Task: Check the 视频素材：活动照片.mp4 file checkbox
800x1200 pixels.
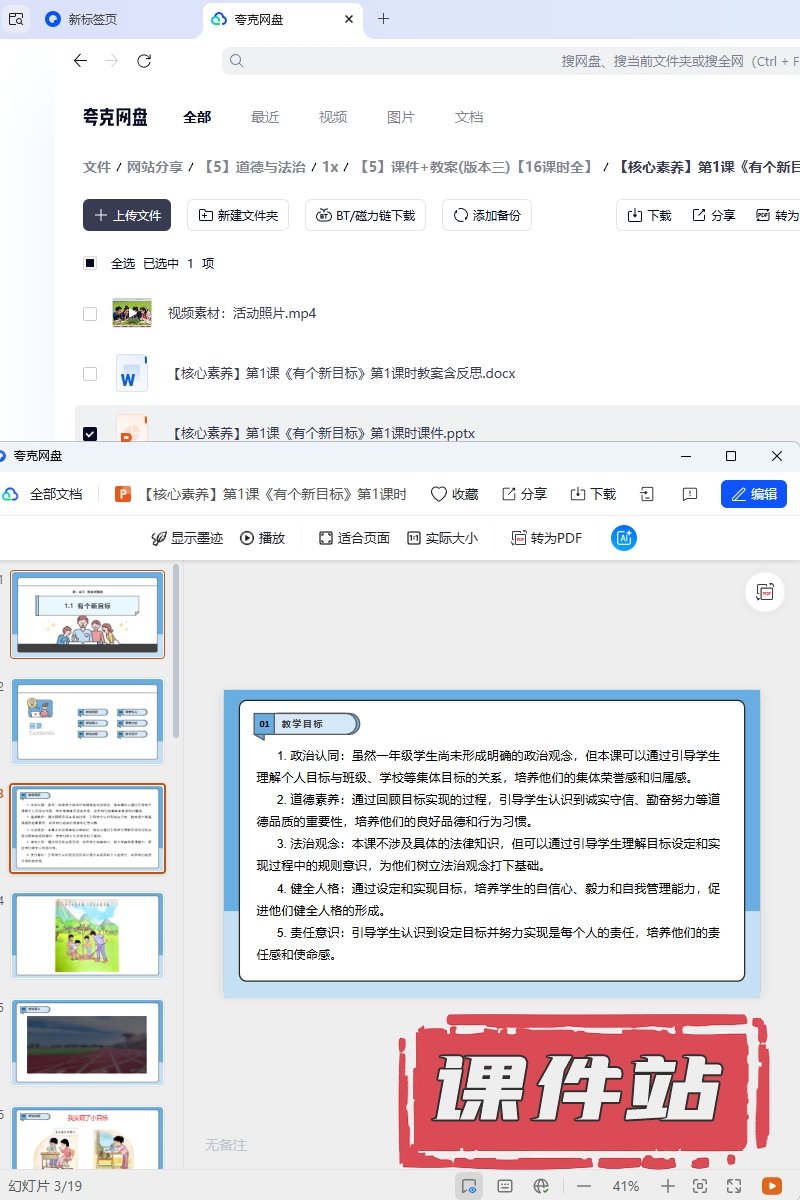Action: (x=90, y=313)
